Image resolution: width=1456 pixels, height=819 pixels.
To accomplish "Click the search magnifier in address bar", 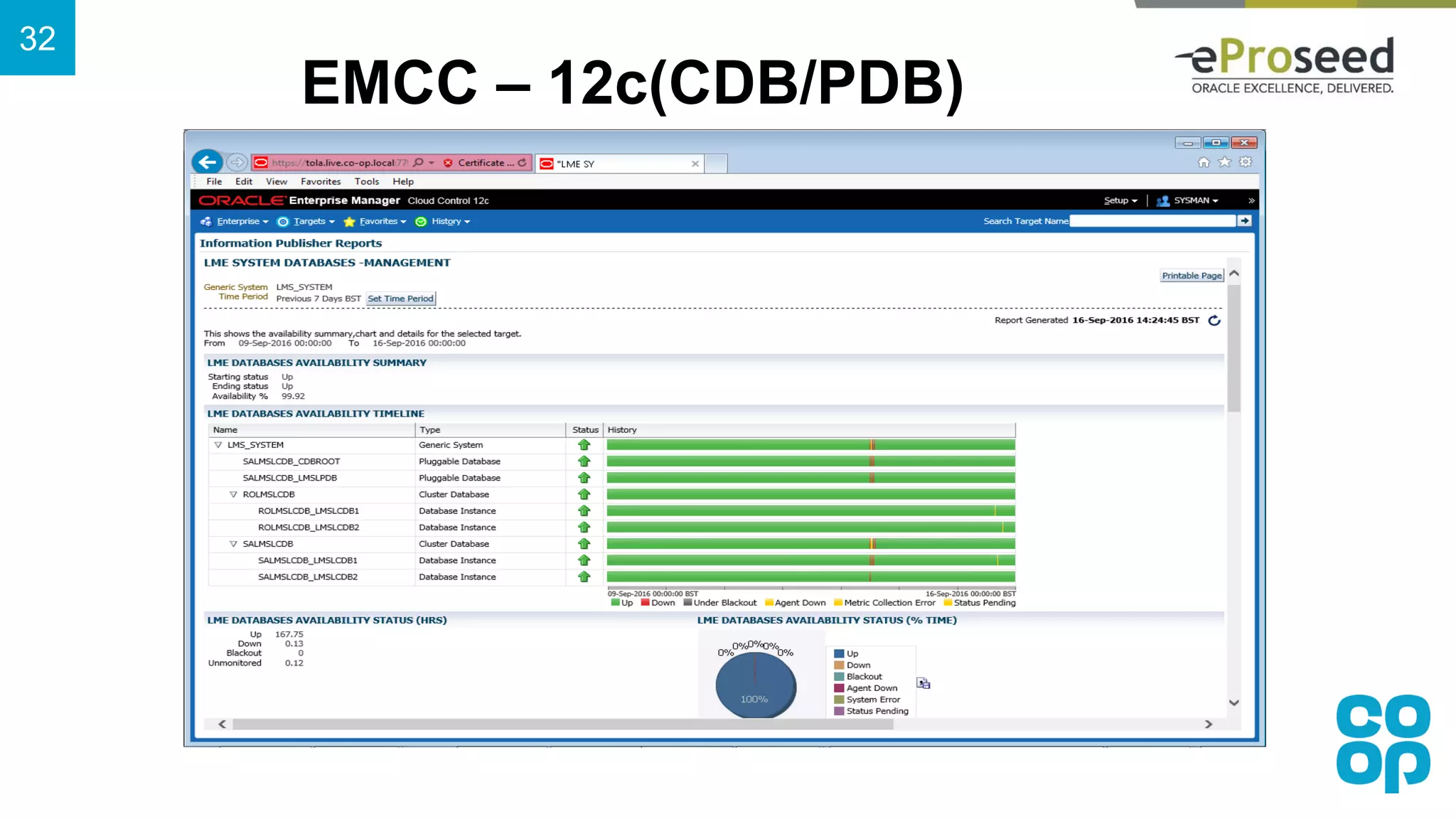I will [419, 163].
